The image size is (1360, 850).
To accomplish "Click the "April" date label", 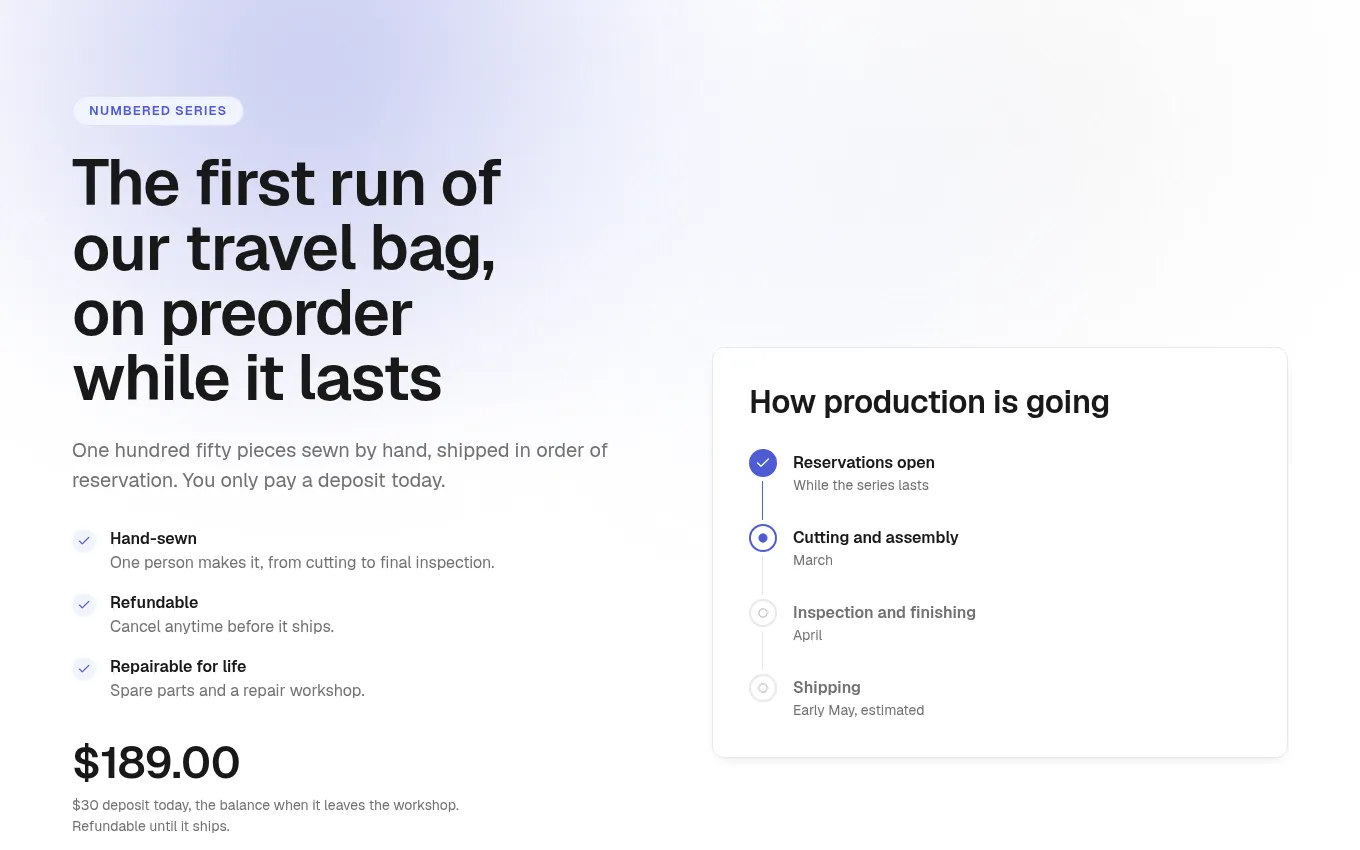I will tap(808, 635).
